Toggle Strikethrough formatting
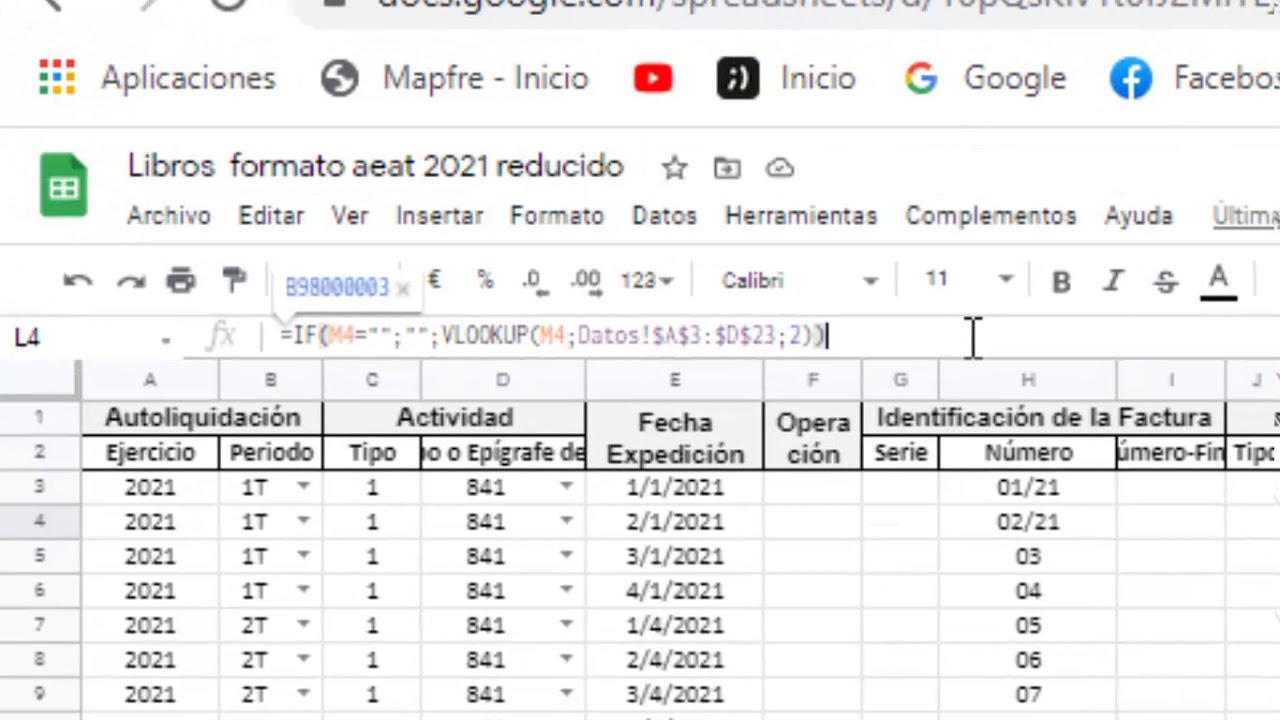Screen dimensions: 1280x720 (x=1165, y=281)
